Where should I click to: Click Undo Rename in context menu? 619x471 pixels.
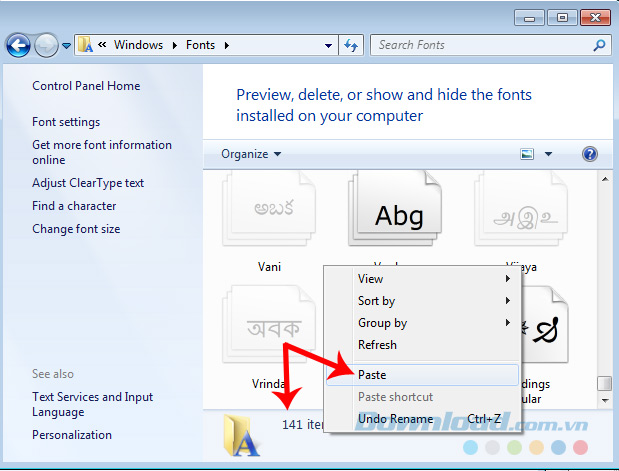[395, 419]
